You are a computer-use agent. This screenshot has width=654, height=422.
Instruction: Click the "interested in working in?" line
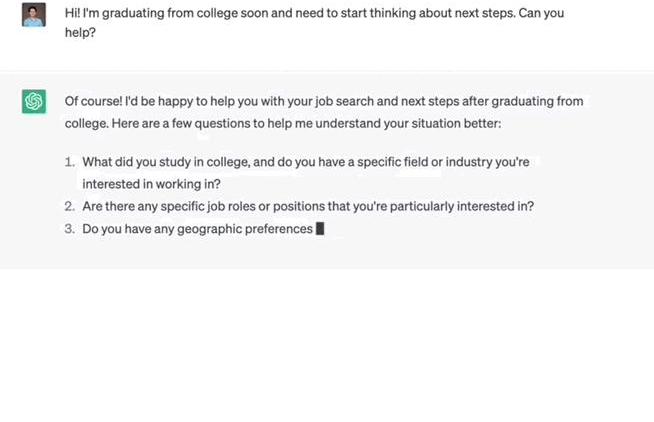point(151,184)
